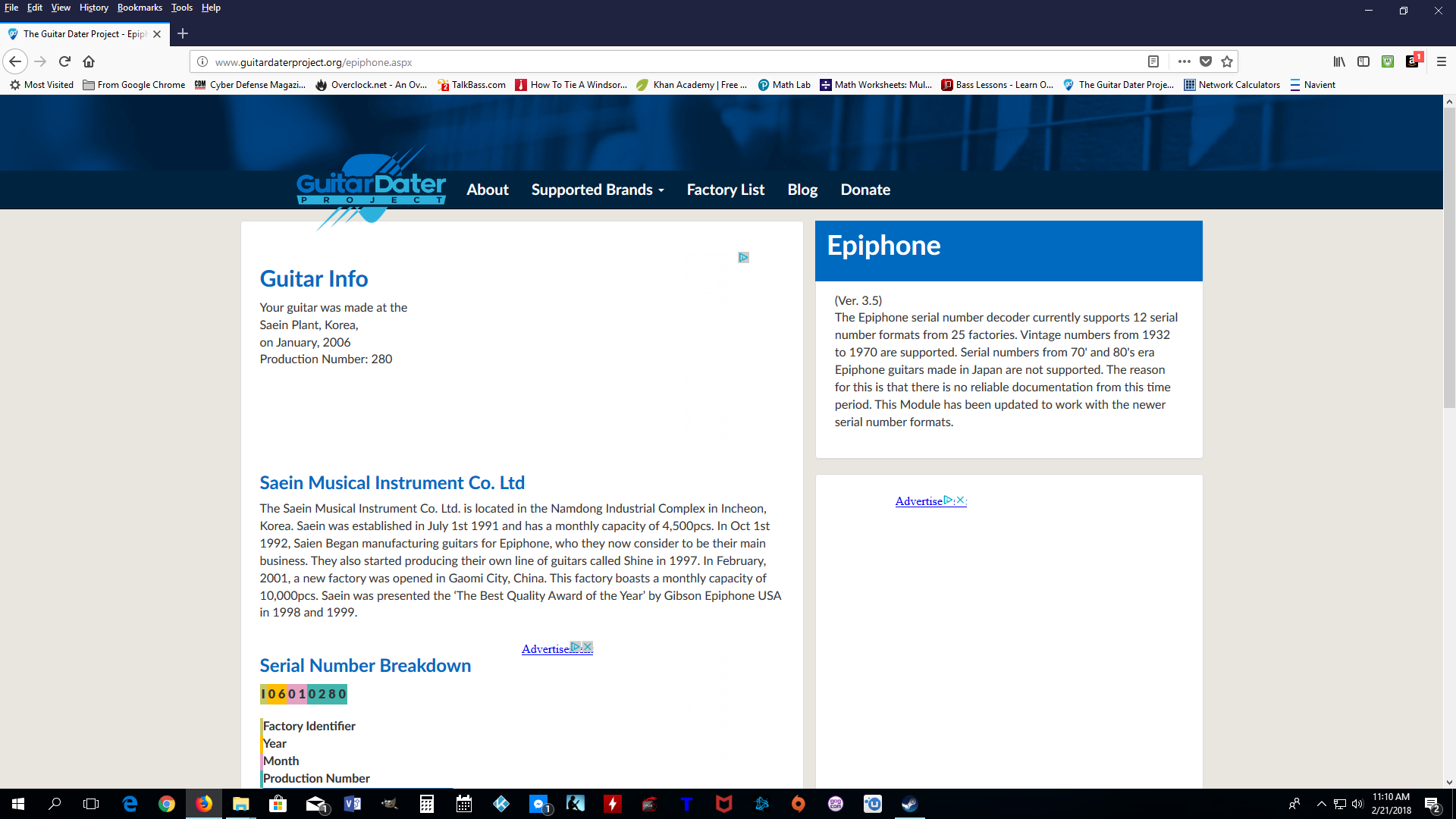
Task: Click the taskbar clock showing 11:10 AM
Action: (x=1391, y=804)
